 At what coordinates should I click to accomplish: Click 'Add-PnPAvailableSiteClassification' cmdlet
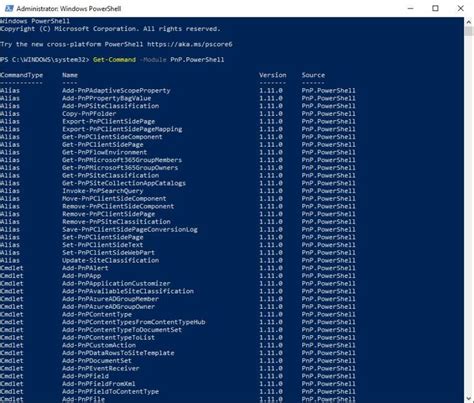[128, 291]
